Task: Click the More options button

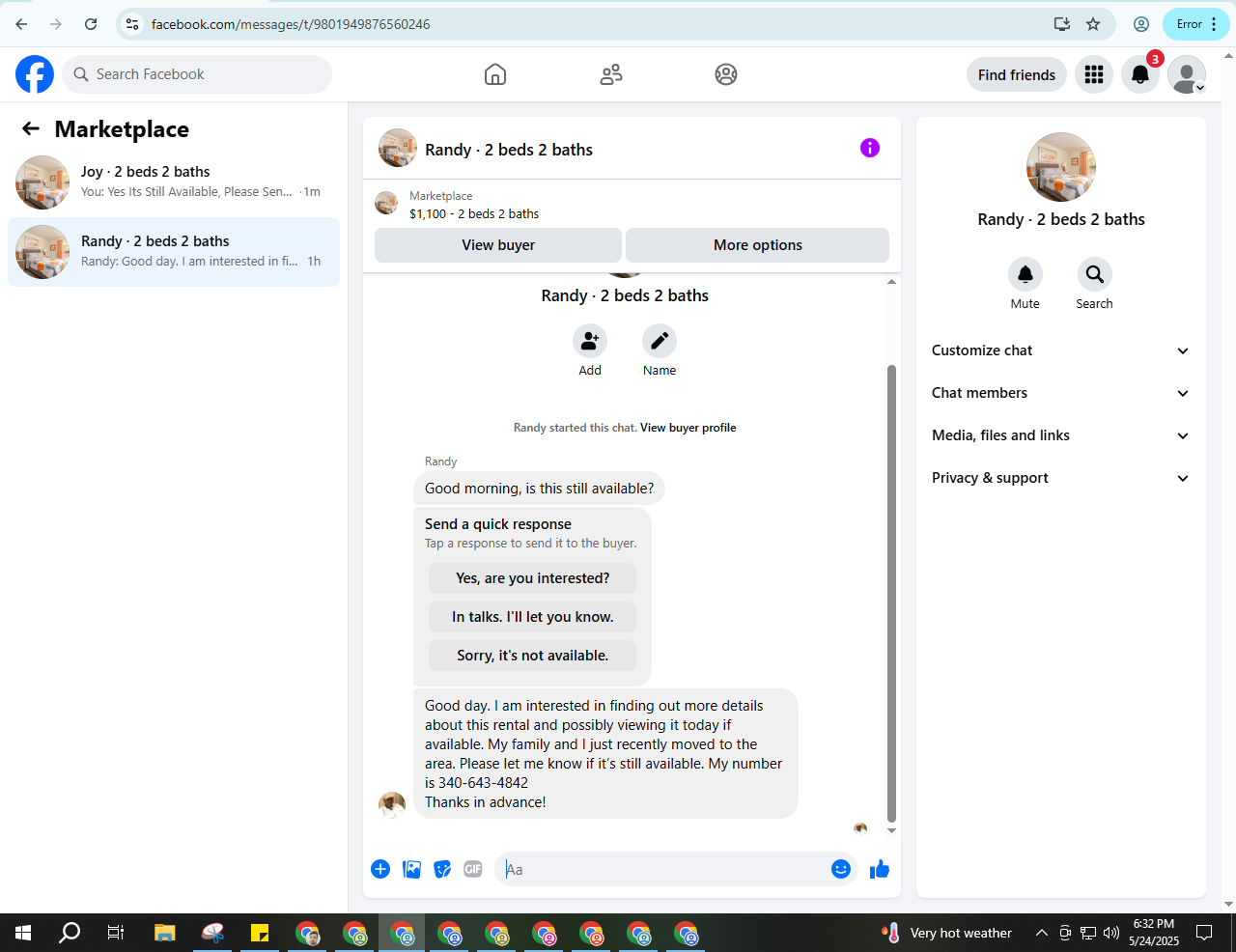Action: (758, 245)
